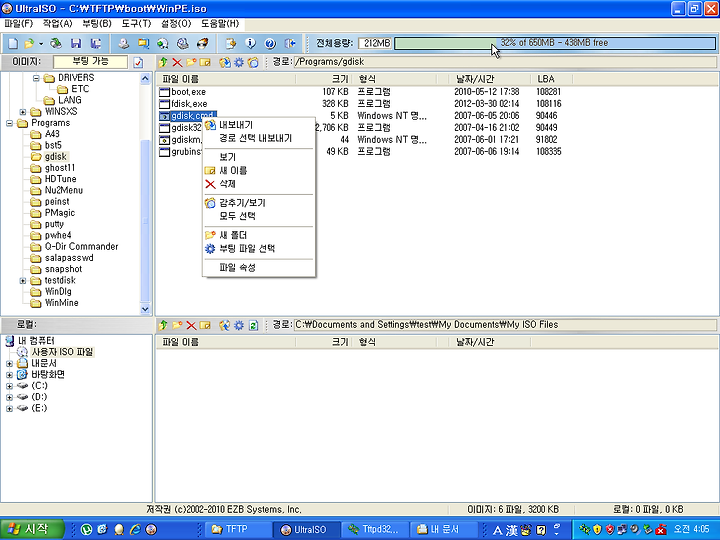Click the Save floppy disk icon

[x=76, y=44]
